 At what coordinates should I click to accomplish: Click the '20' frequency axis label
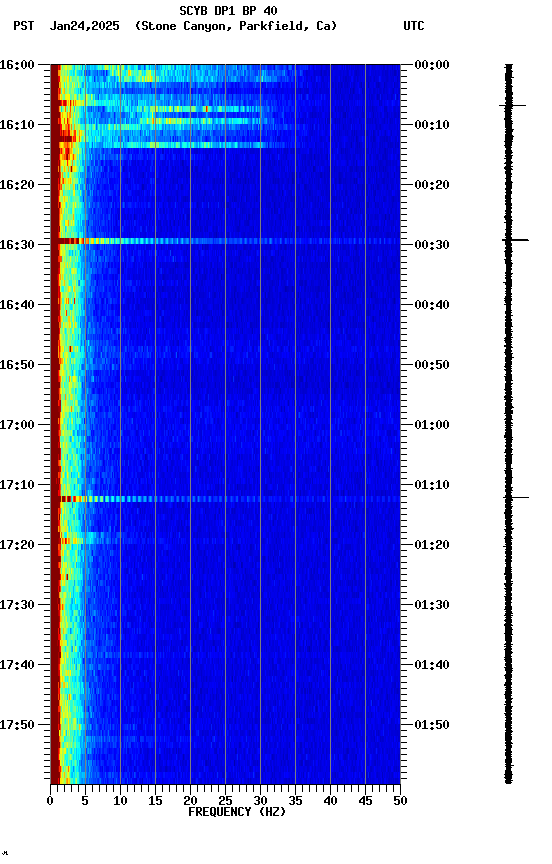(x=190, y=801)
